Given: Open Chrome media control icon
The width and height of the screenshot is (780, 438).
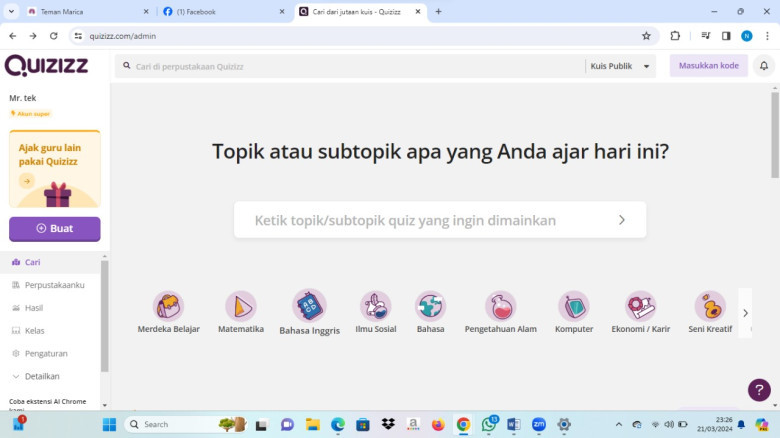Looking at the screenshot, I should click(x=705, y=36).
